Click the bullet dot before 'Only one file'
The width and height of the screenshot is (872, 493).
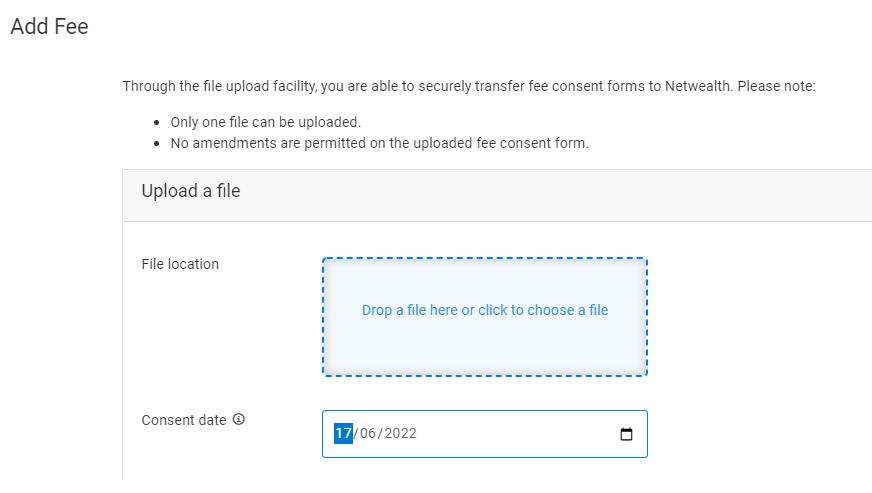click(x=158, y=123)
